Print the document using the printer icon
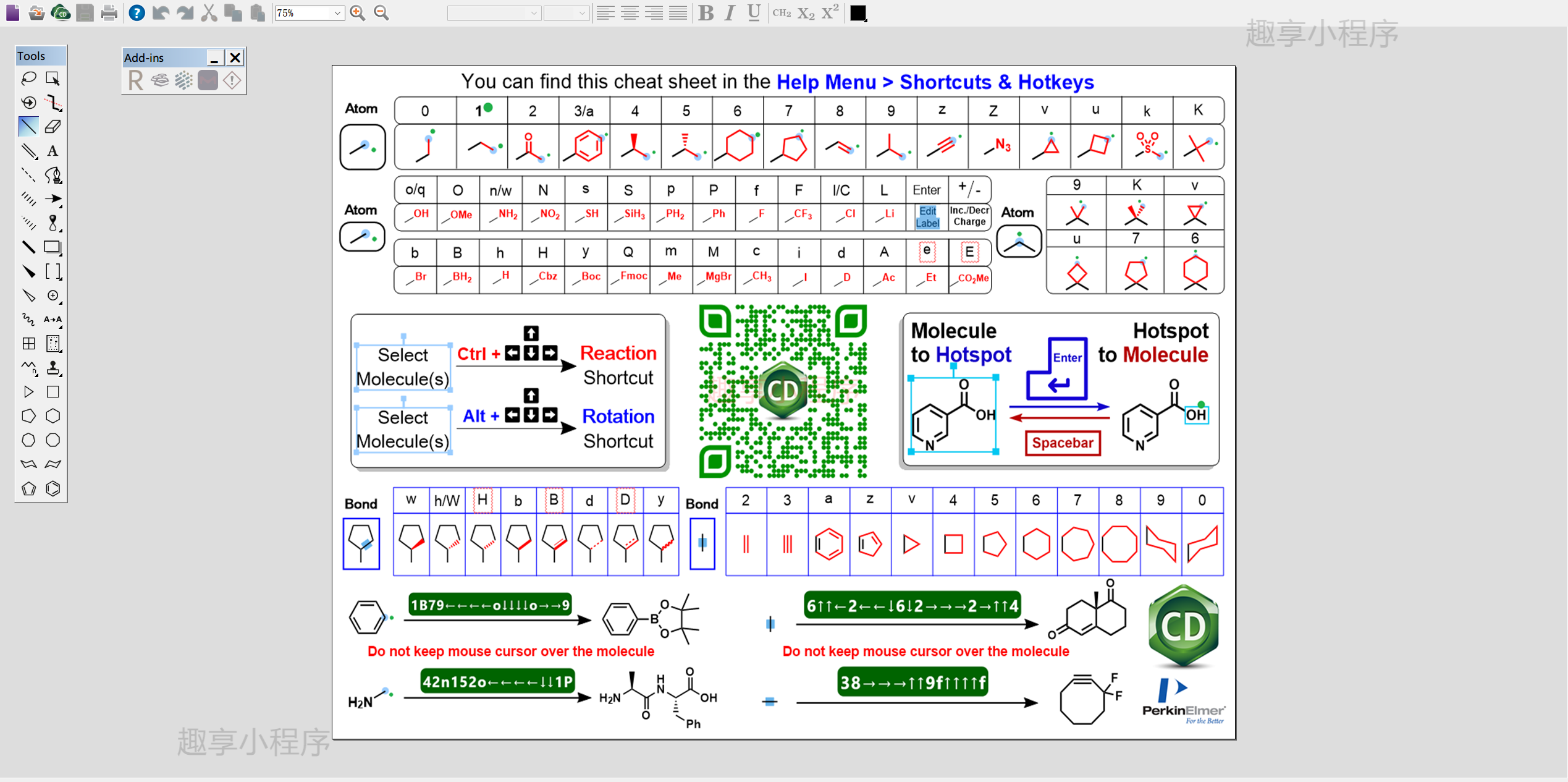 click(109, 12)
